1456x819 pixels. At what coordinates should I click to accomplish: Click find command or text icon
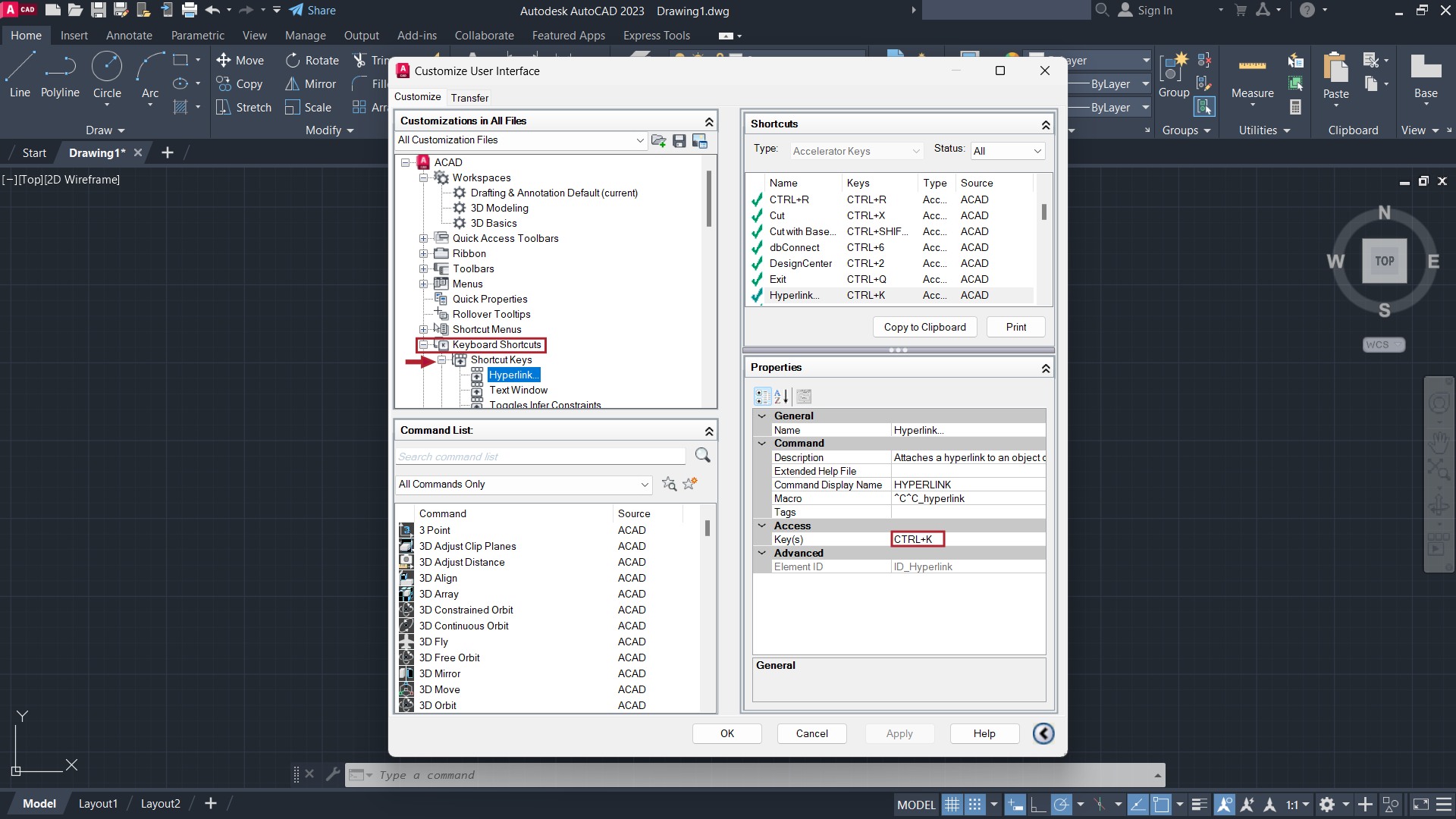[x=669, y=484]
